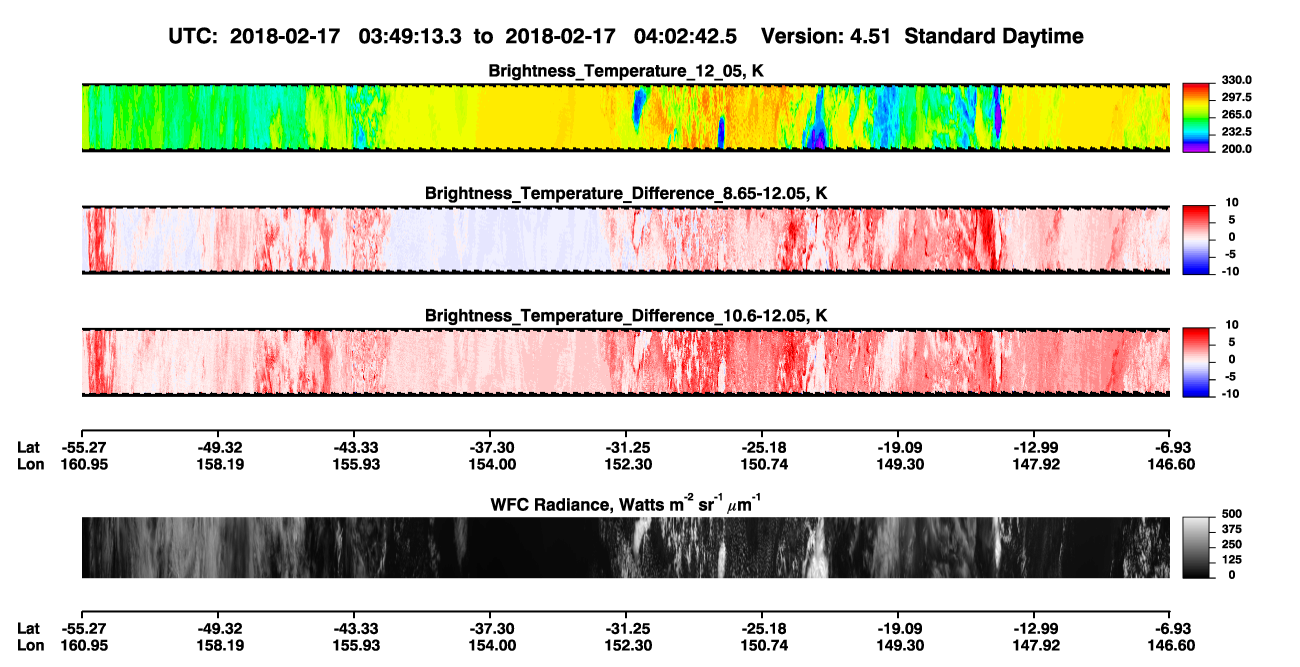The width and height of the screenshot is (1300, 667).
Task: Click latitude '-31.25' on the axis beneath WFC strip
Action: (626, 629)
